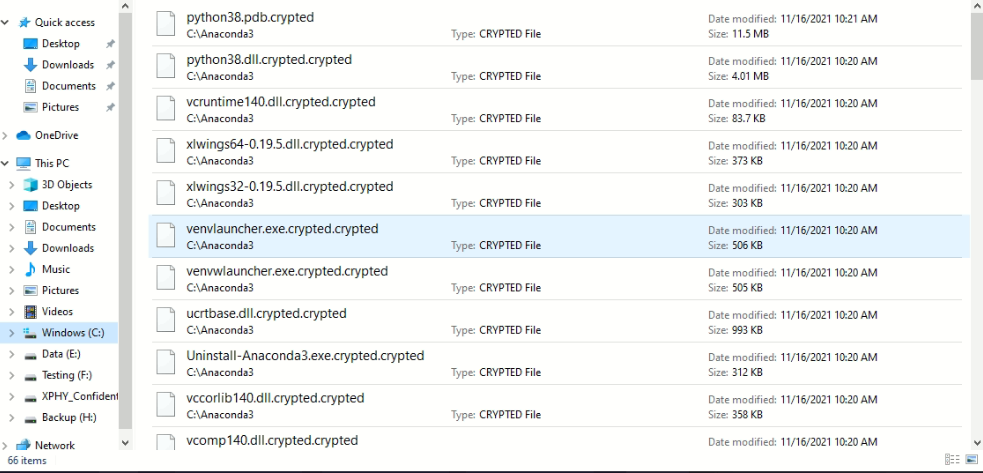Select Backup (H:) drive in navigation pane
Viewport: 983px width, 473px height.
tap(68, 417)
